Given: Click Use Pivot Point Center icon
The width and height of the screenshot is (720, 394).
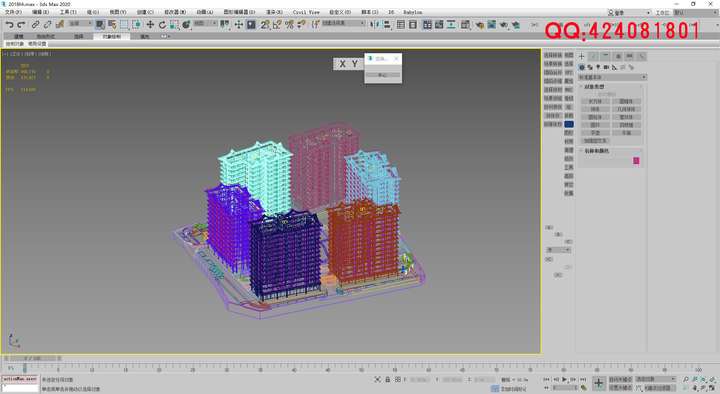Looking at the screenshot, I should tap(224, 24).
